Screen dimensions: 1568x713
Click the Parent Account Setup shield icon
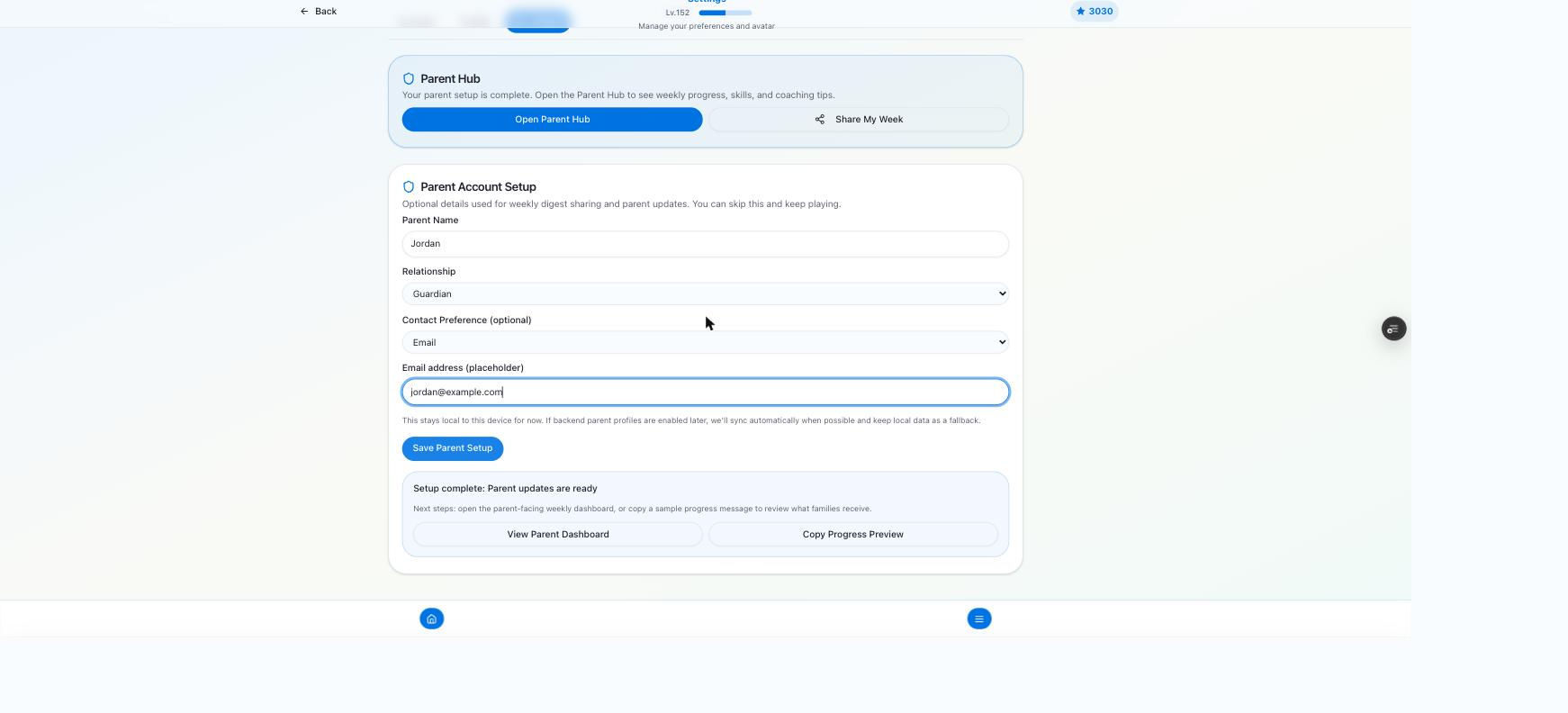(x=409, y=187)
